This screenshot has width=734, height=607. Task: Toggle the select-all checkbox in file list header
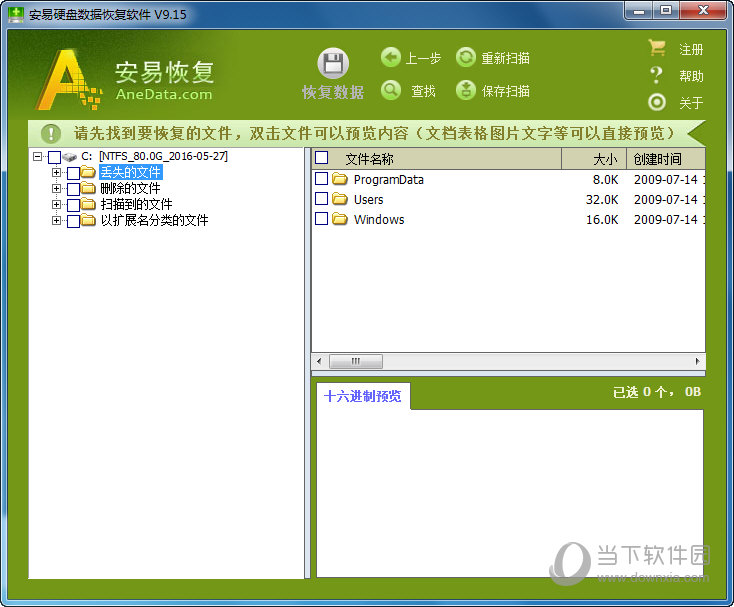tap(322, 158)
